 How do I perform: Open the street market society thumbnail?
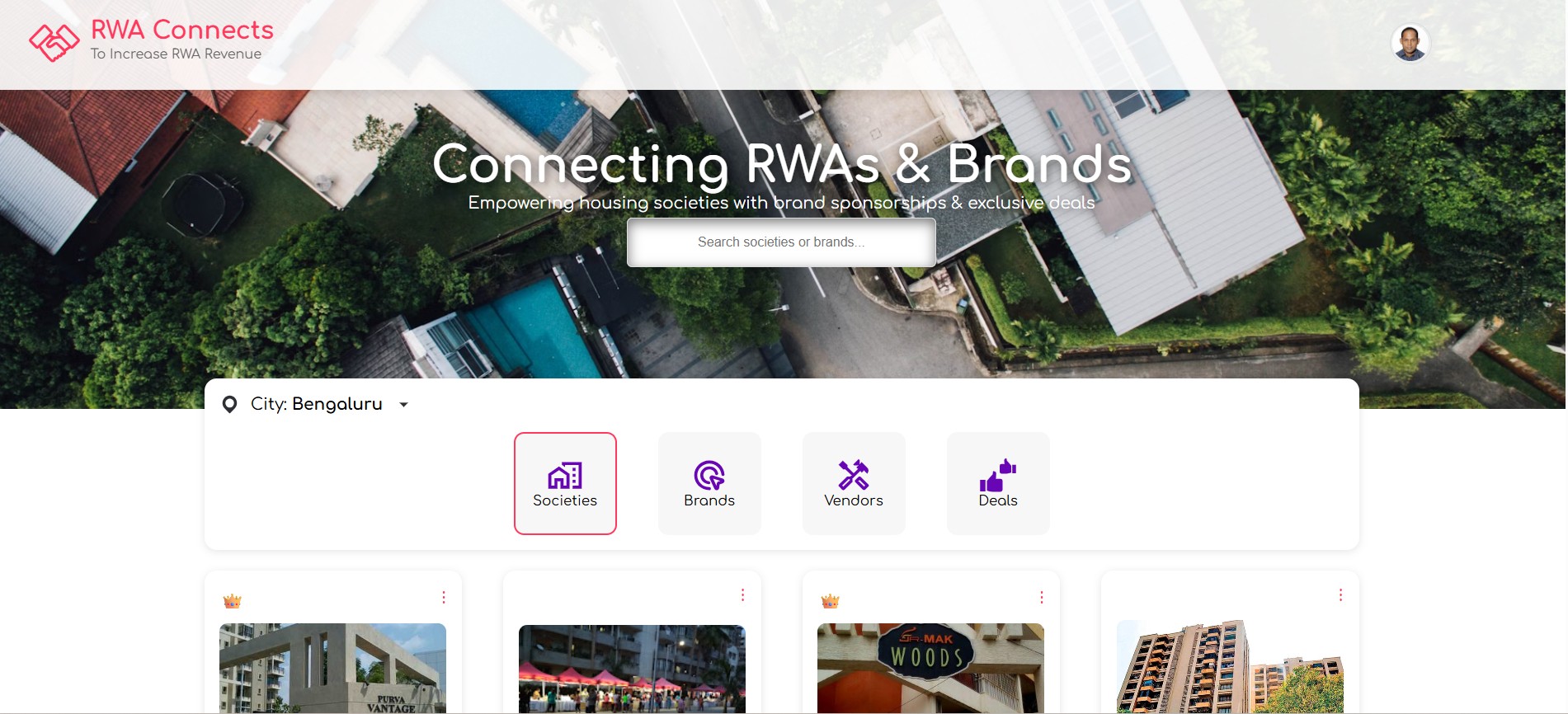coord(632,669)
